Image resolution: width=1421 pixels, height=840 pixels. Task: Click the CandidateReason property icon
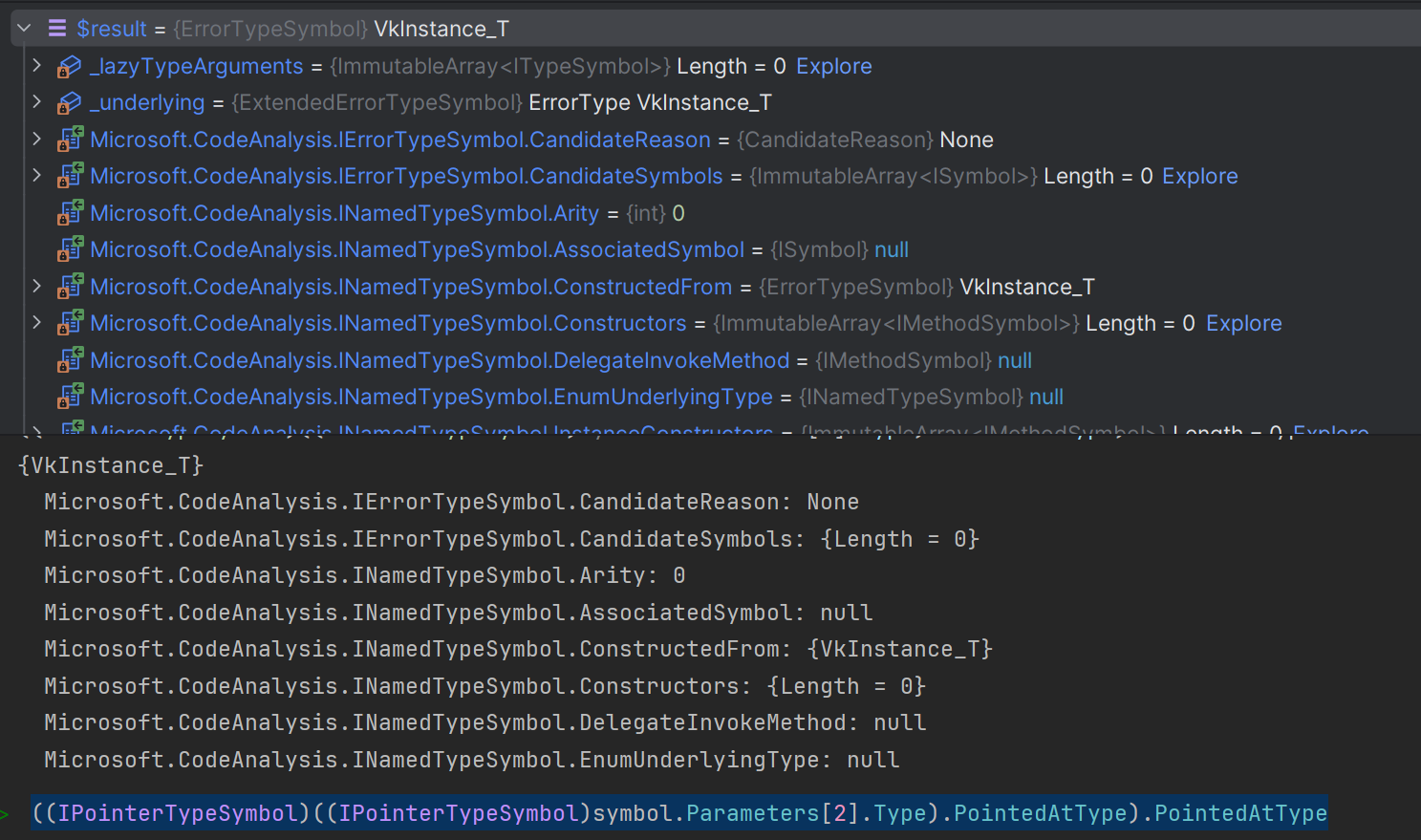pyautogui.click(x=70, y=140)
